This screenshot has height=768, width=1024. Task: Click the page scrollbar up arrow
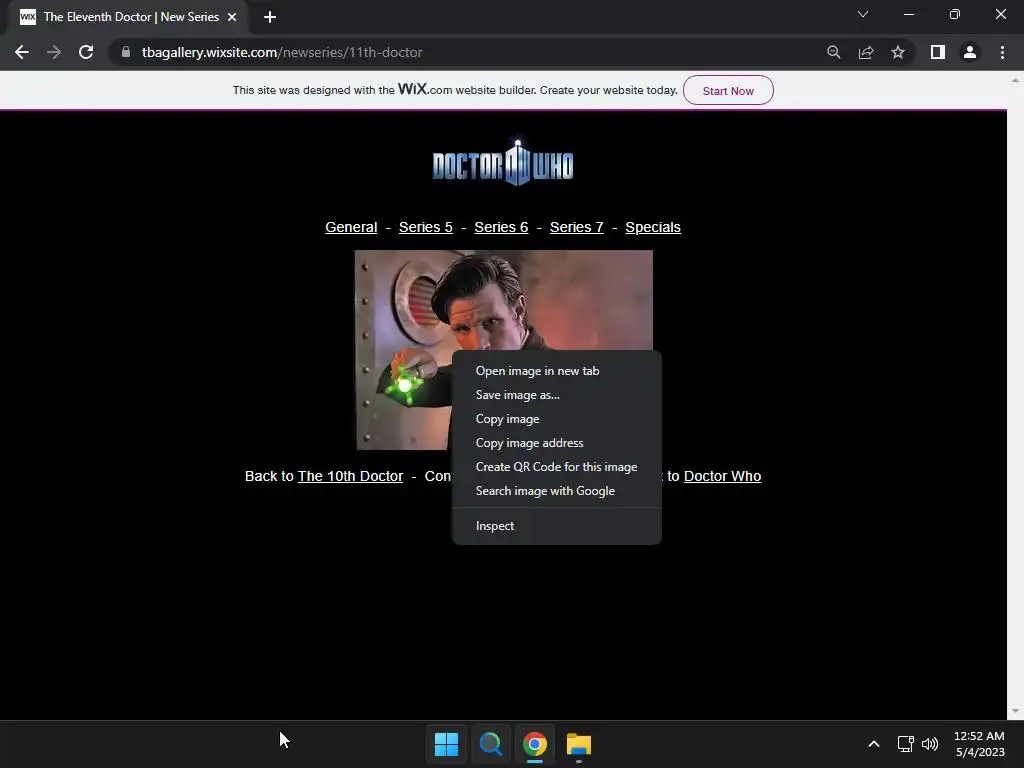click(1016, 80)
